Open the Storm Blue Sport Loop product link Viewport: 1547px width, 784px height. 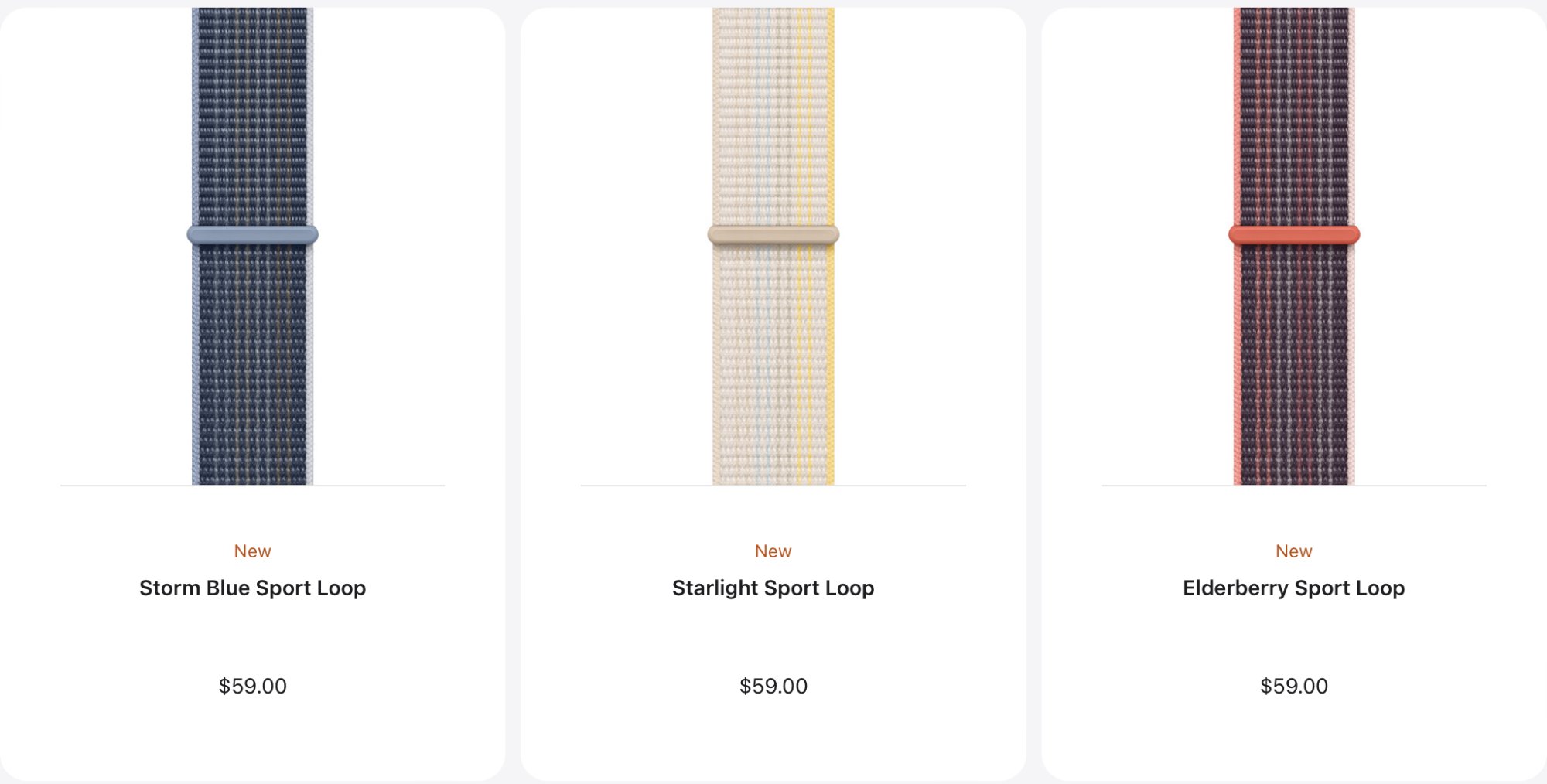[252, 588]
